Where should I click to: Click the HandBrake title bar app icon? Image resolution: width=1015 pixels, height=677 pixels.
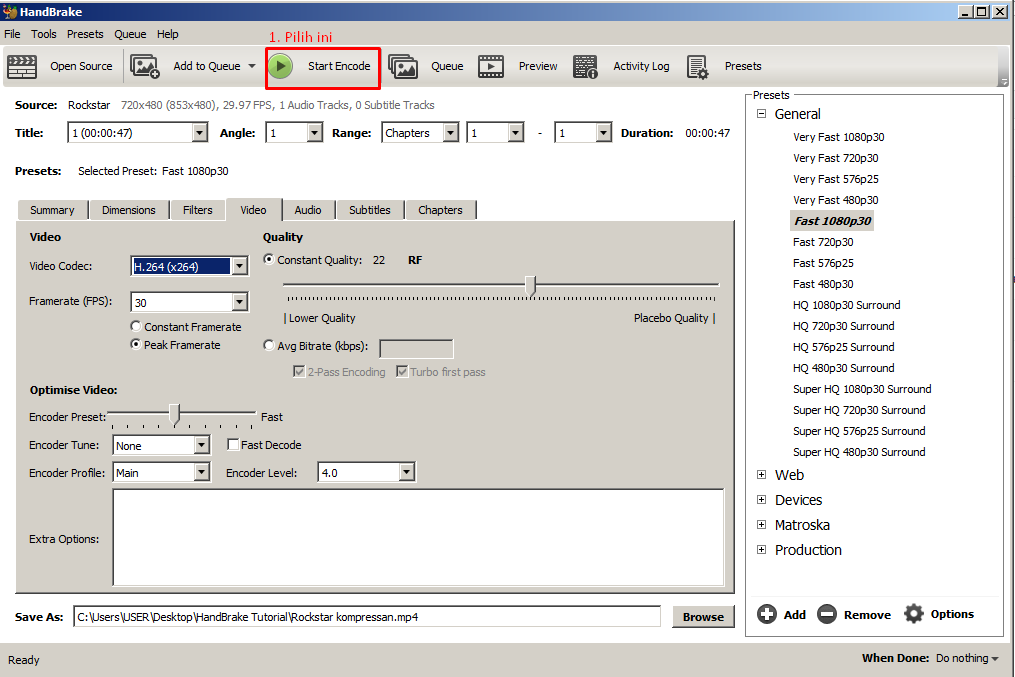[x=10, y=12]
